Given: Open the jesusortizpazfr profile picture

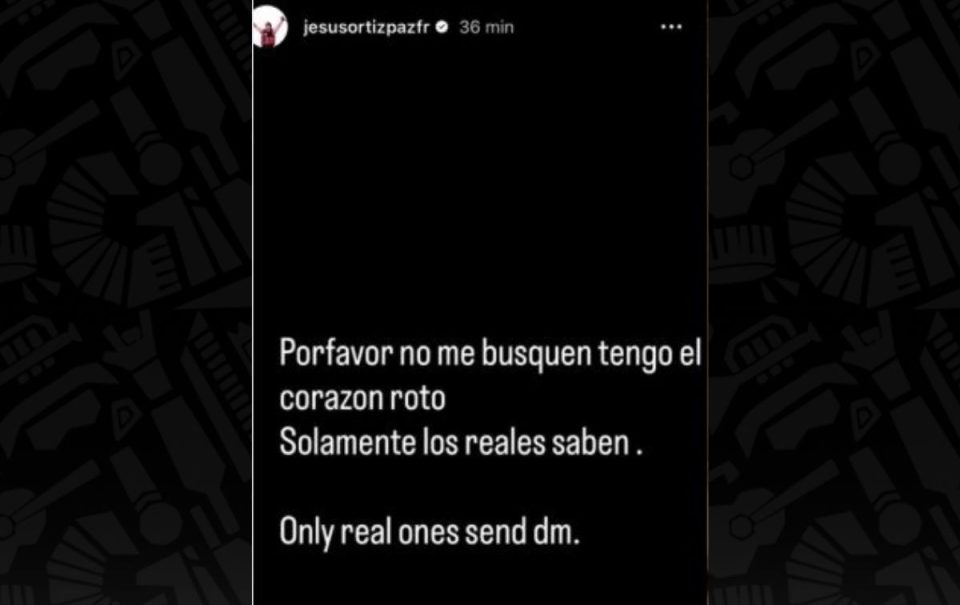Looking at the screenshot, I should point(270,26).
